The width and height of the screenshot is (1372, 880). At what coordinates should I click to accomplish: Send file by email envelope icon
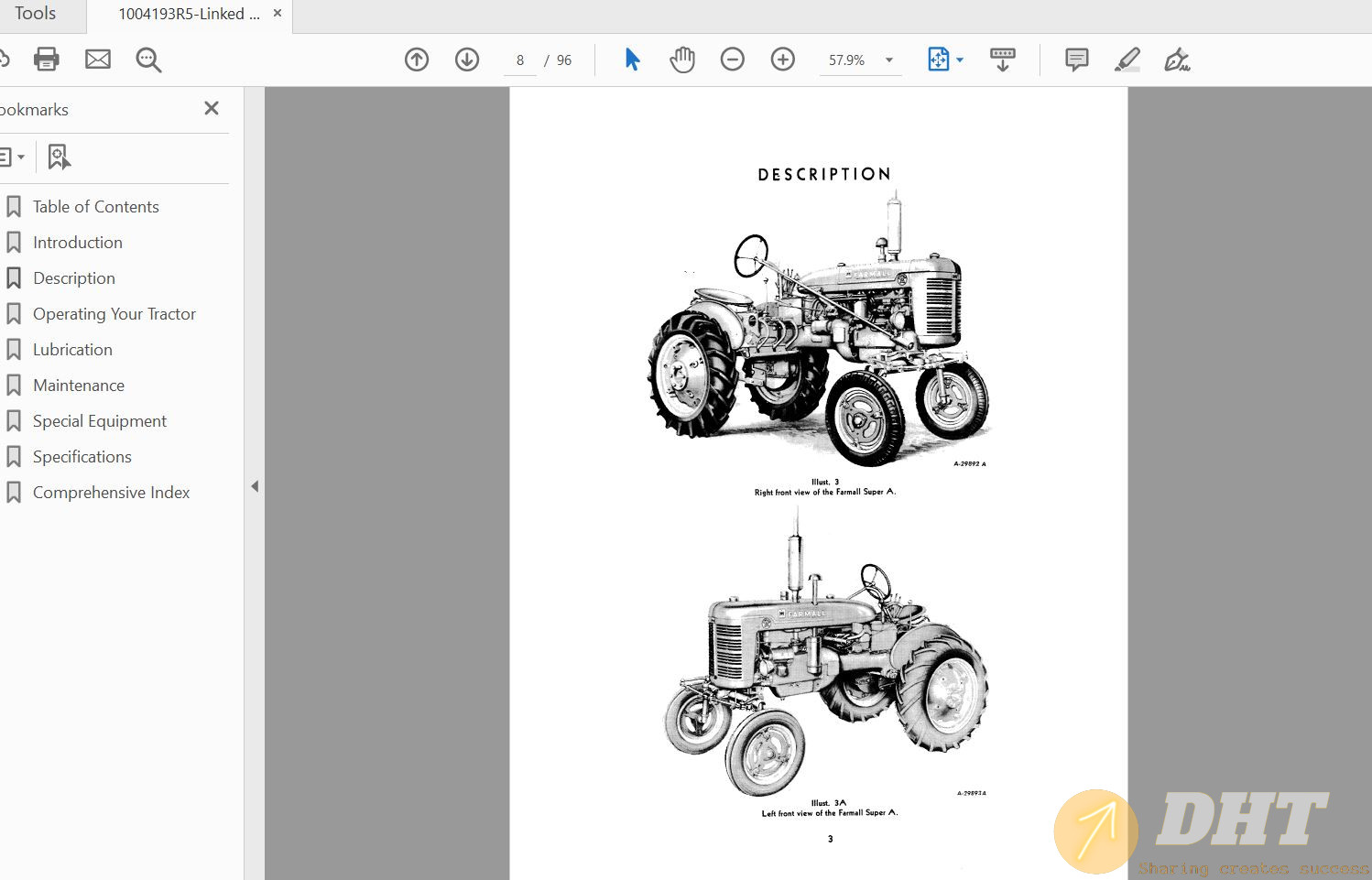click(98, 60)
